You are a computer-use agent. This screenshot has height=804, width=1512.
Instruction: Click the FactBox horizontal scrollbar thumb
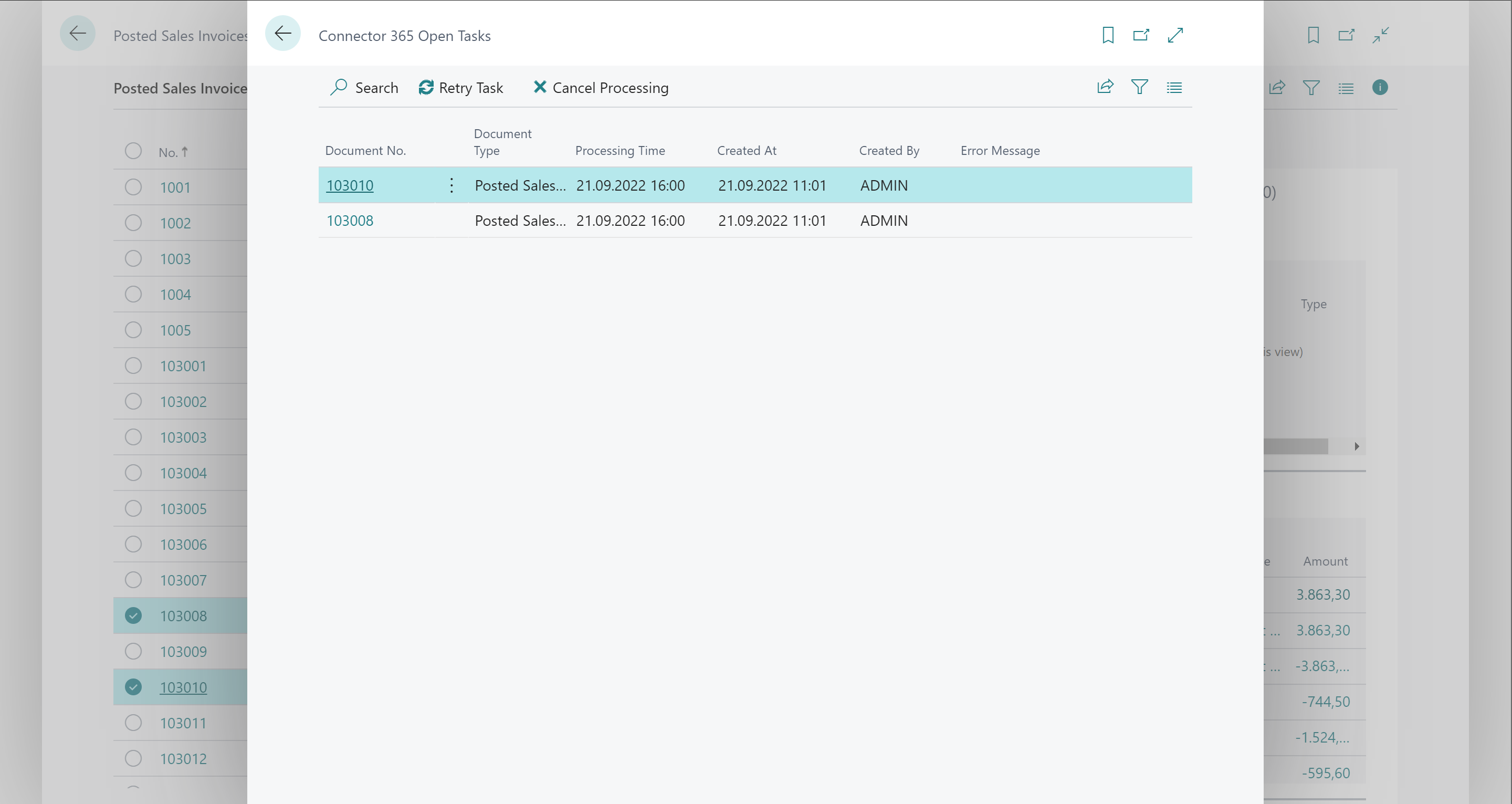click(x=1296, y=446)
